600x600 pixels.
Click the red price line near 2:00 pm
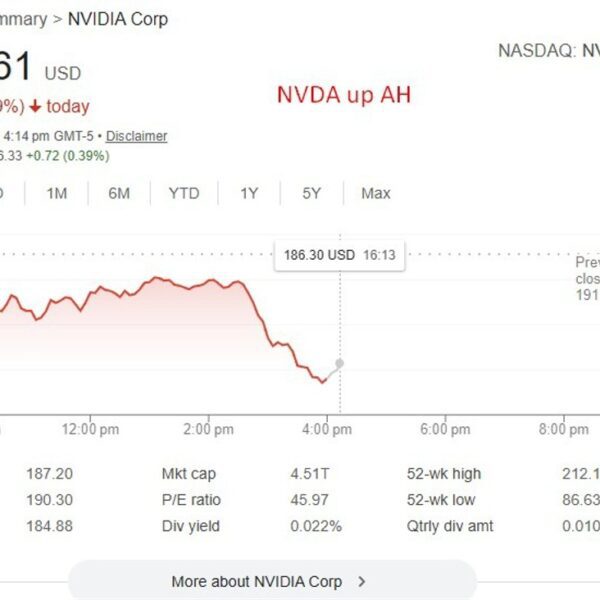[x=208, y=283]
